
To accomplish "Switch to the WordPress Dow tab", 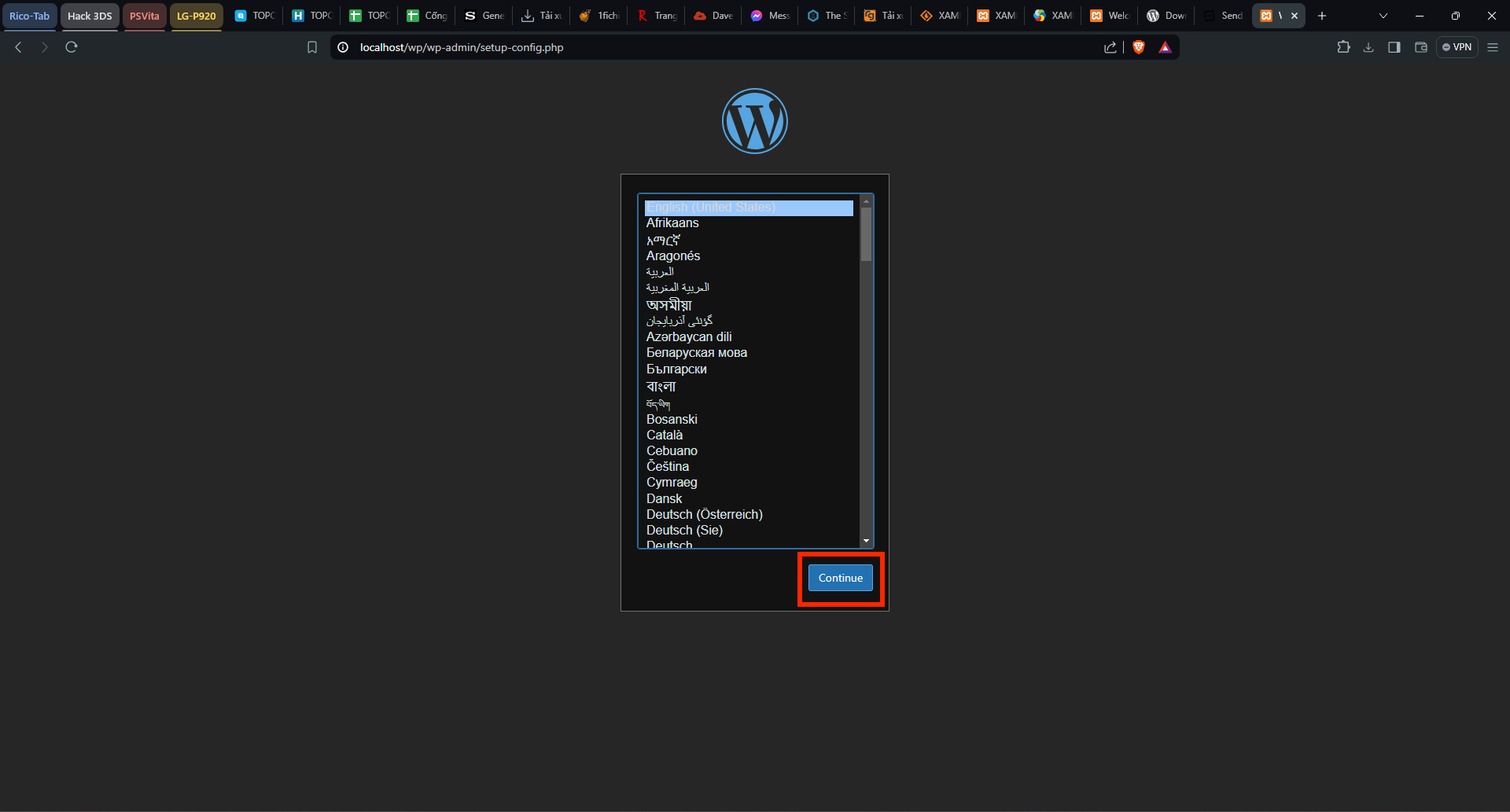I will tap(1166, 16).
